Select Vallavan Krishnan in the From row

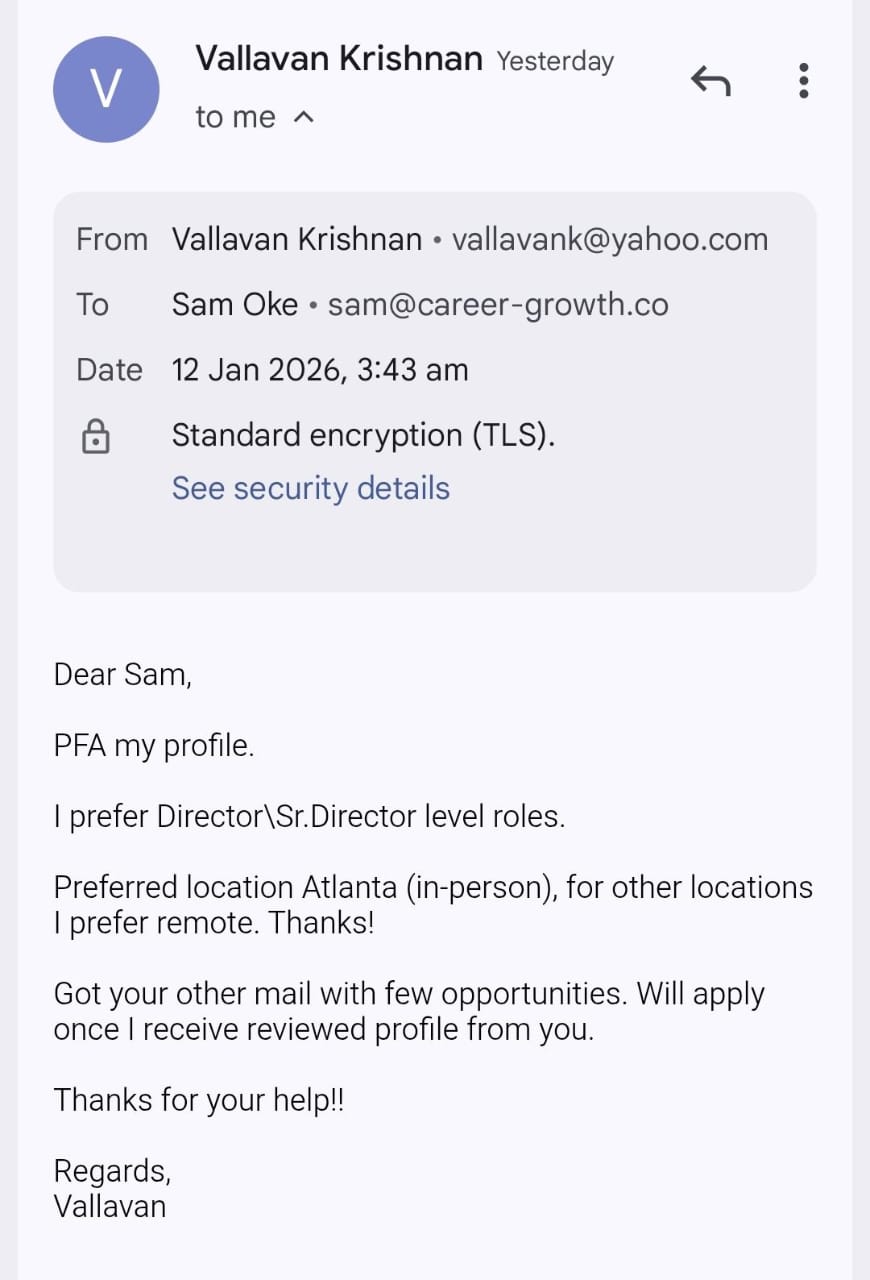click(x=296, y=240)
